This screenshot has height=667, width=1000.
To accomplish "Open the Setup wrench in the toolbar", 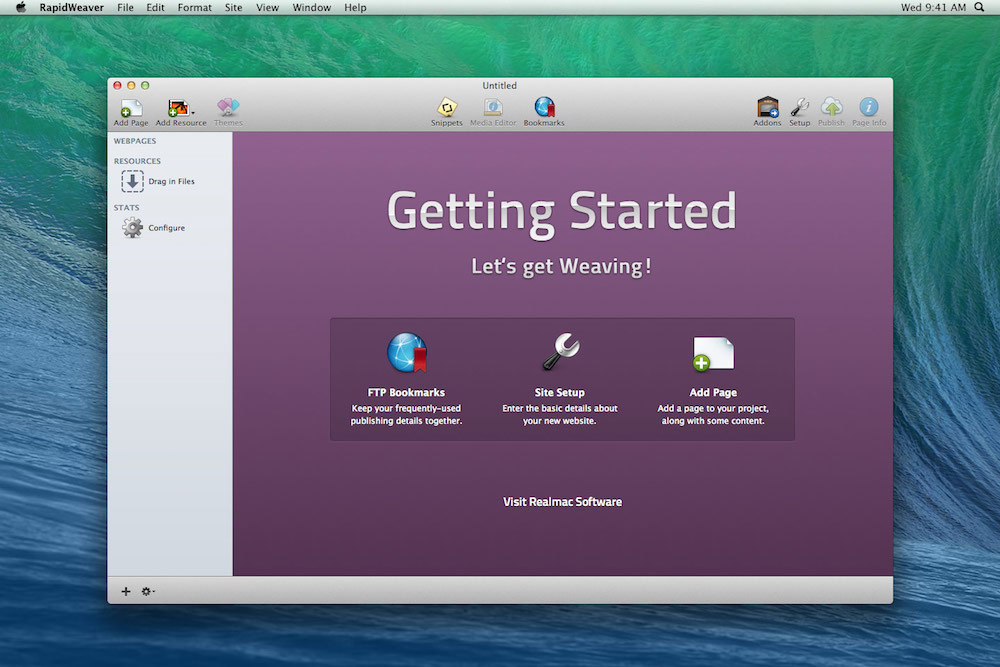I will [799, 107].
